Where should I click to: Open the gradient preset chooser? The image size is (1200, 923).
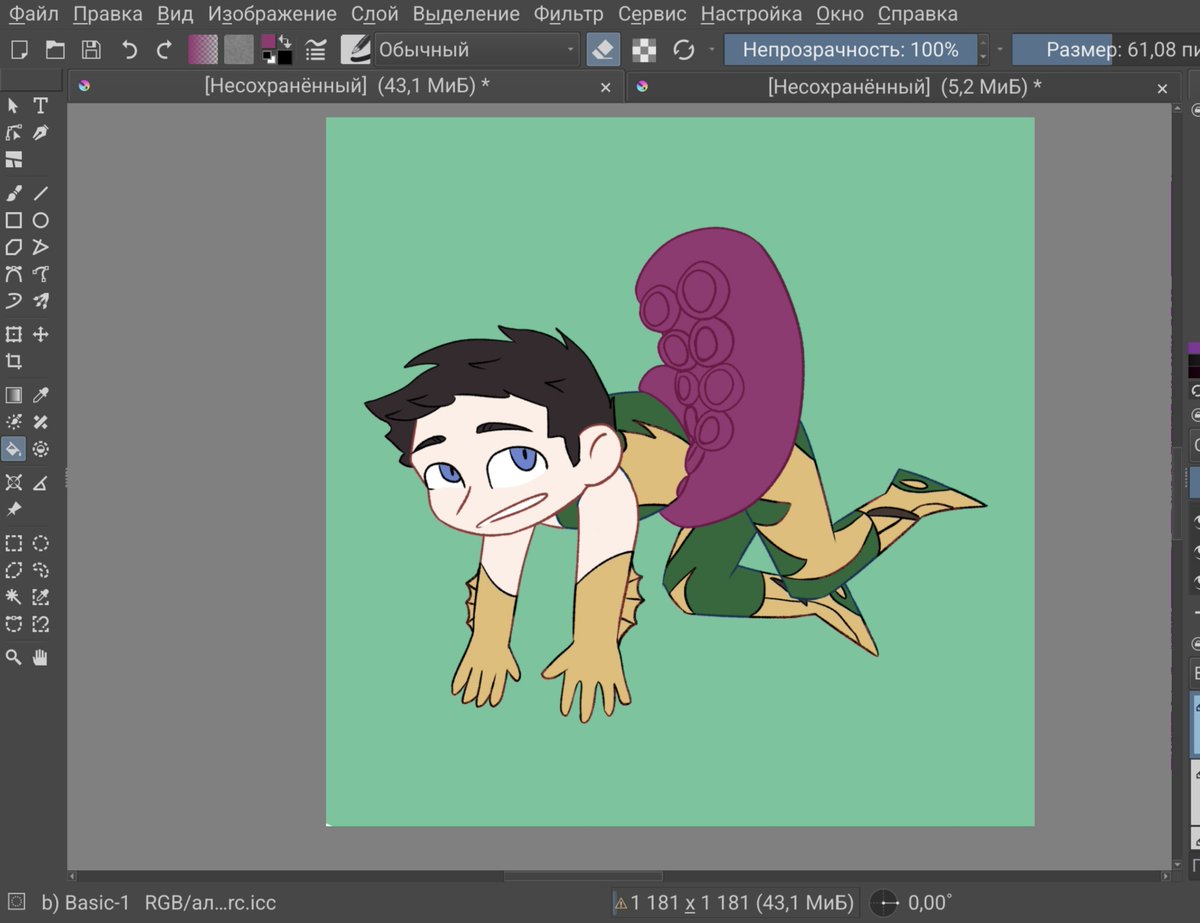coord(203,49)
